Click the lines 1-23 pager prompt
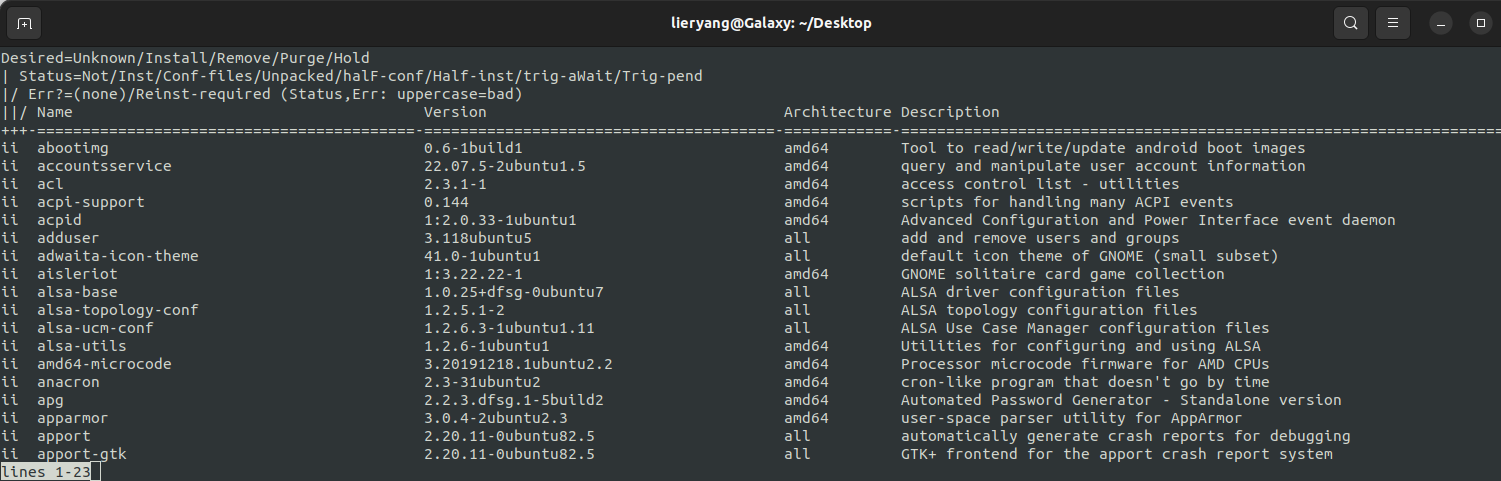Screen dimensions: 1501x481 pyautogui.click(x=45, y=472)
